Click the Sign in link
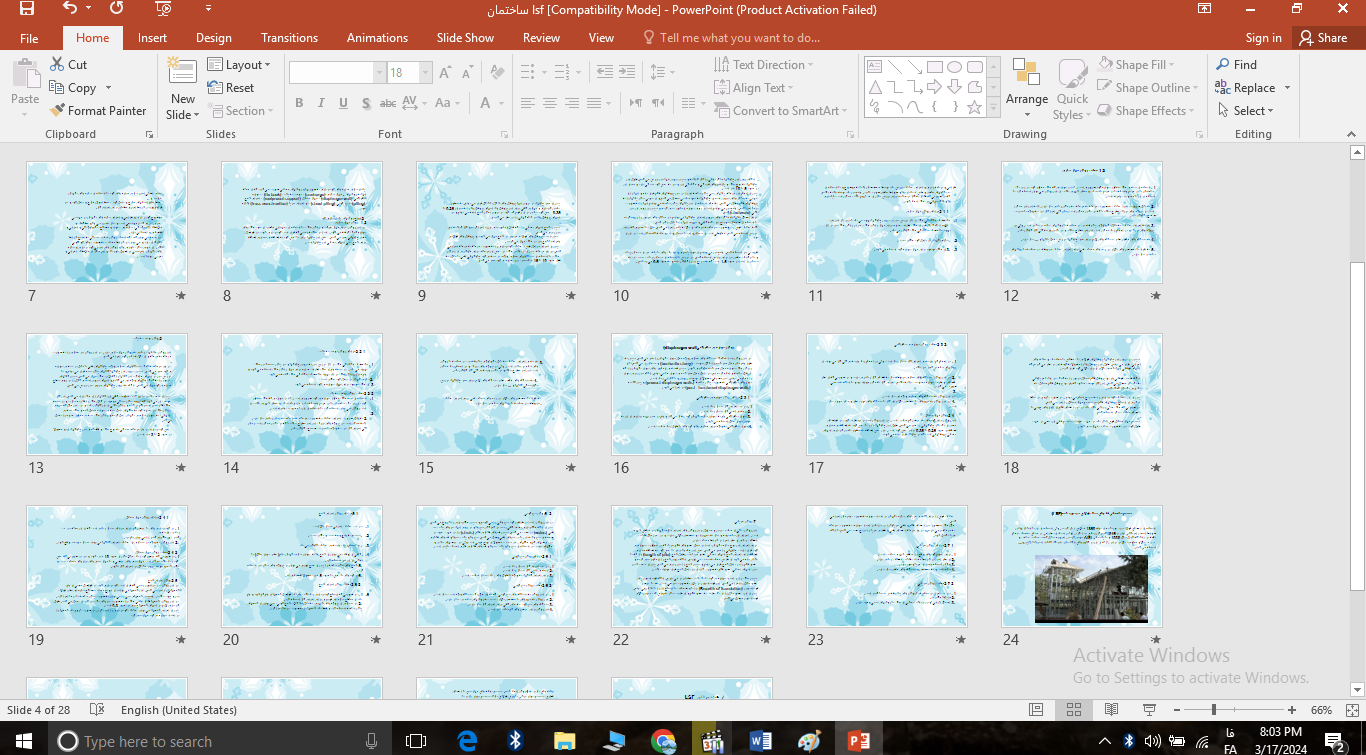This screenshot has width=1366, height=755. (x=1263, y=38)
